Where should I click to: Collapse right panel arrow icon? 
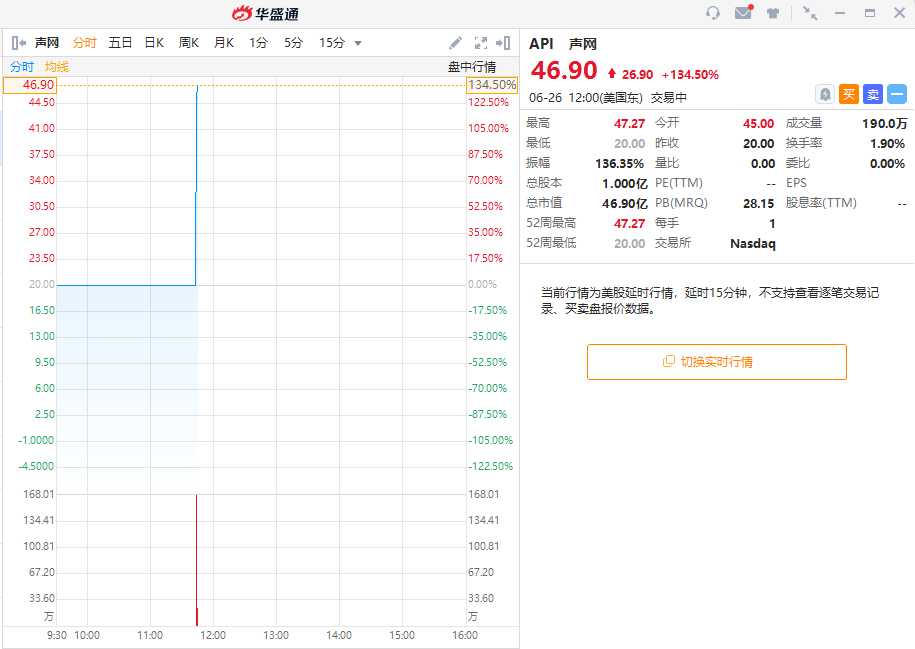503,43
